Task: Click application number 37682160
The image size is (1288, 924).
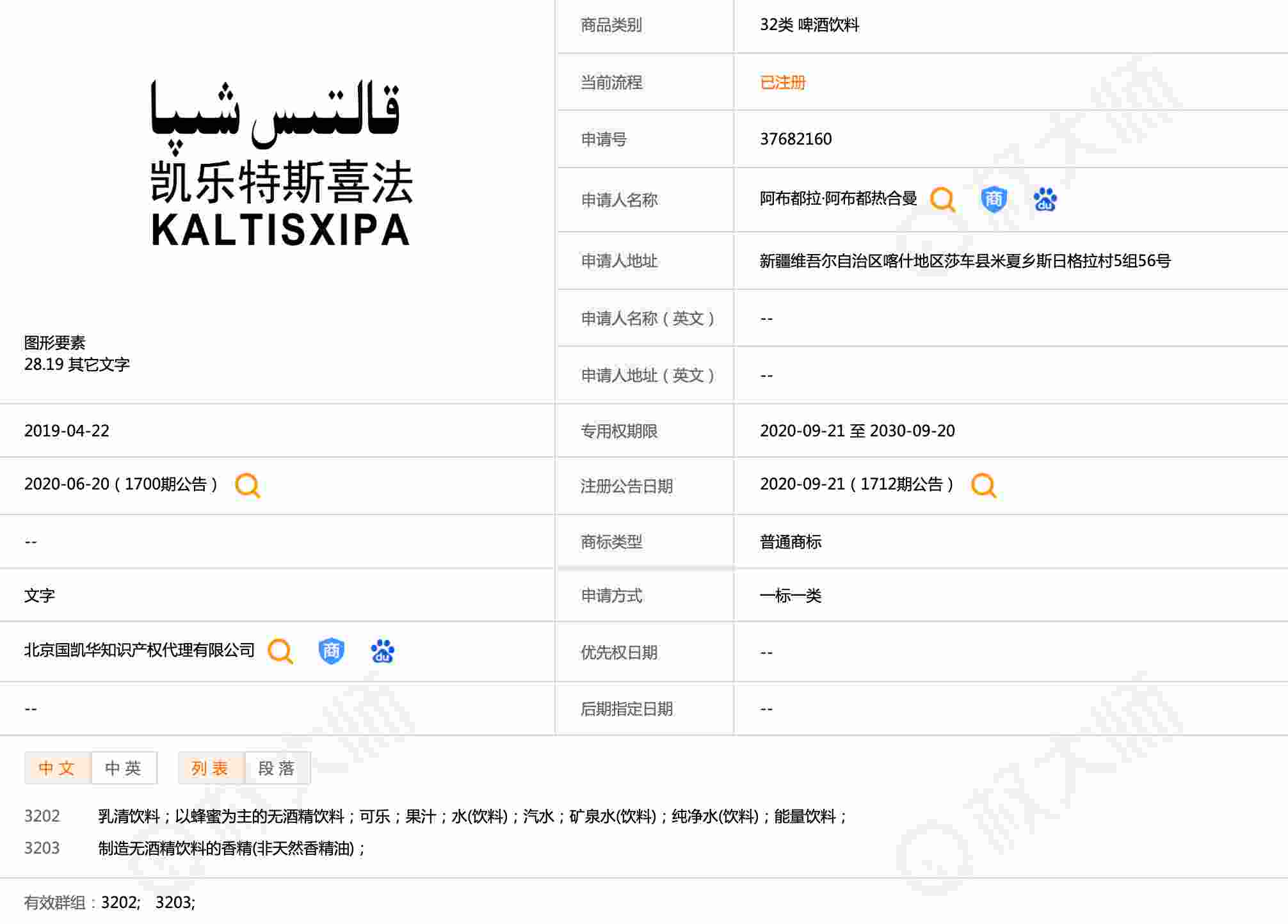Action: [x=796, y=139]
